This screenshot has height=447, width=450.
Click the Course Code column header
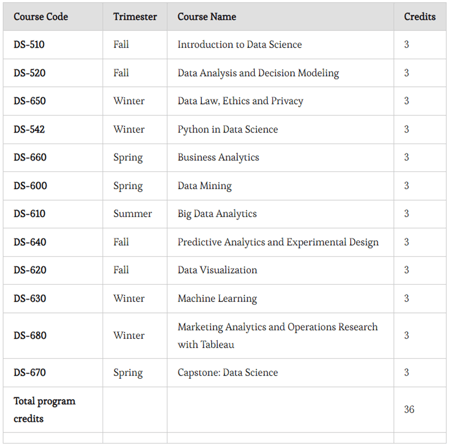(41, 17)
